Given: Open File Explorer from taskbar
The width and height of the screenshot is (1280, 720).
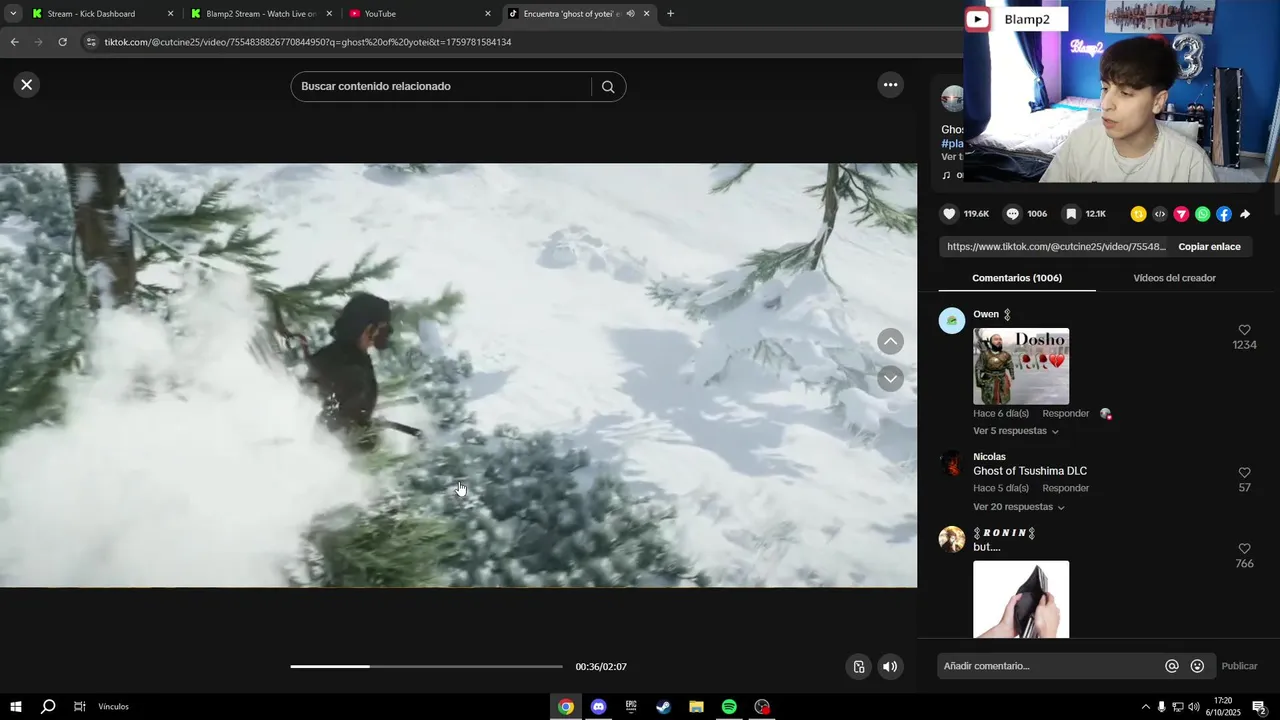Looking at the screenshot, I should coord(696,707).
